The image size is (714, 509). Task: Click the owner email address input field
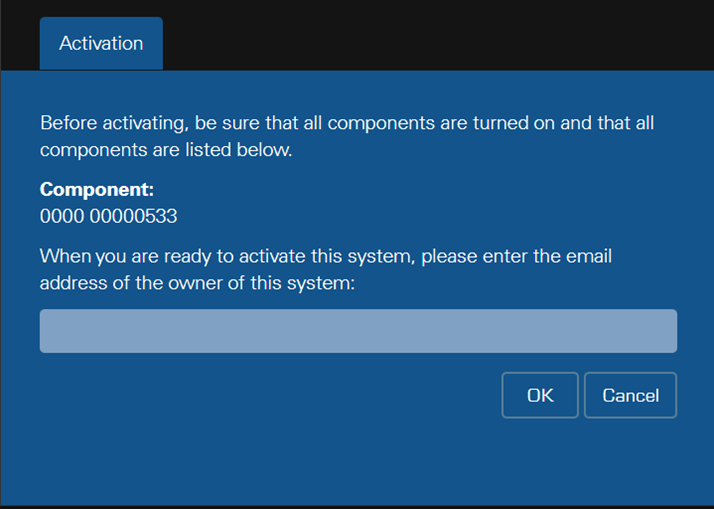click(358, 331)
